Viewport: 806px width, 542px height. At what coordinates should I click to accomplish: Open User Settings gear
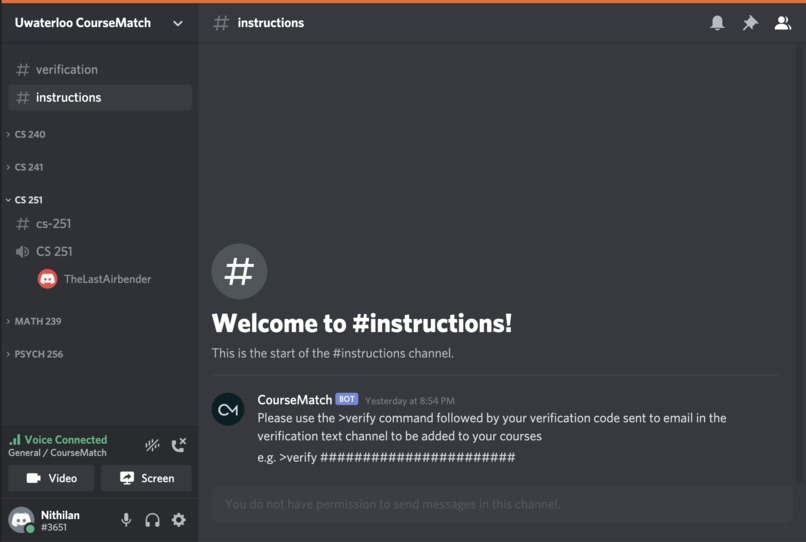pos(178,520)
